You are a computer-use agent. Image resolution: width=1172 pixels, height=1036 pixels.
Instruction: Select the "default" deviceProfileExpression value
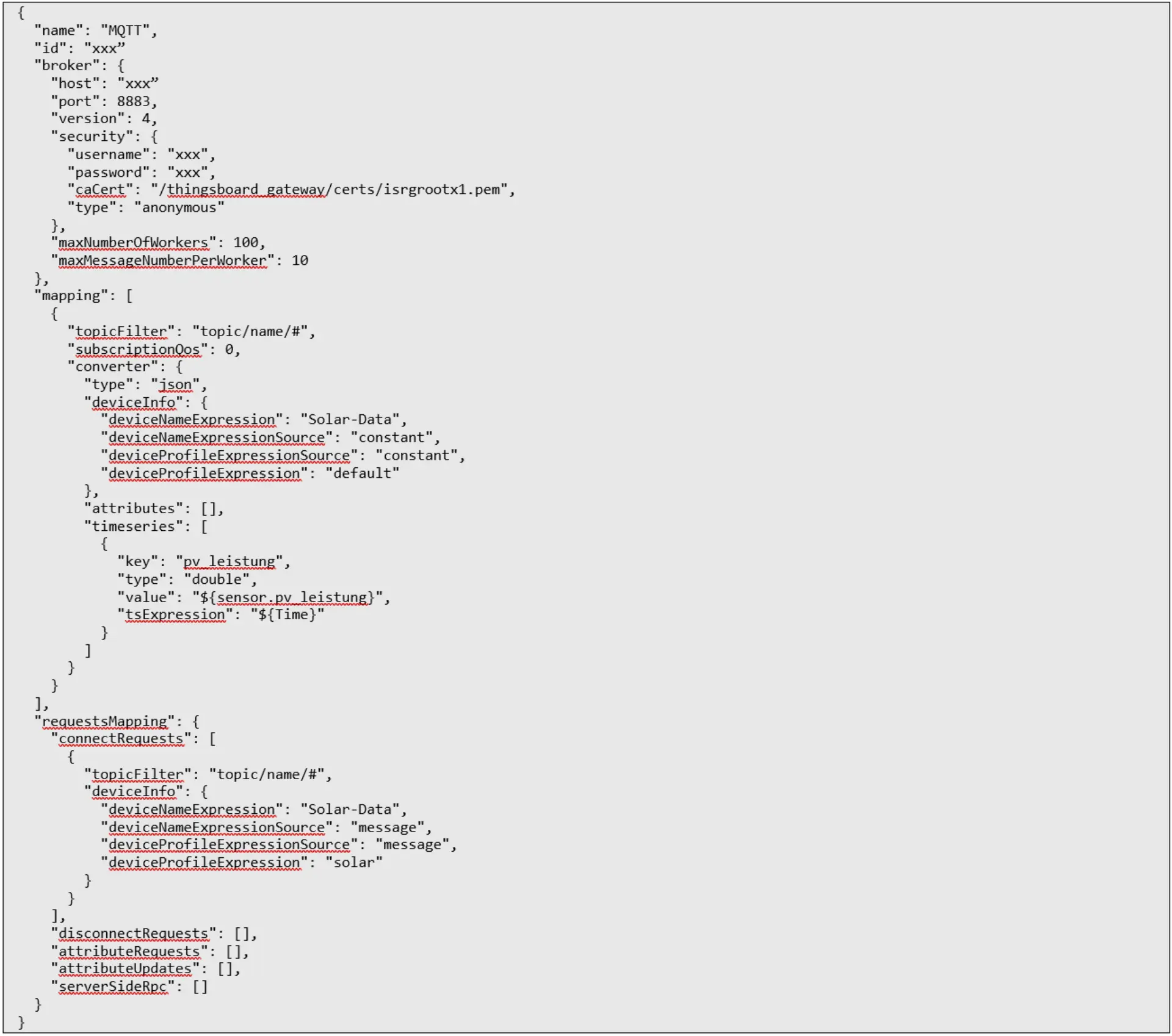pyautogui.click(x=364, y=473)
